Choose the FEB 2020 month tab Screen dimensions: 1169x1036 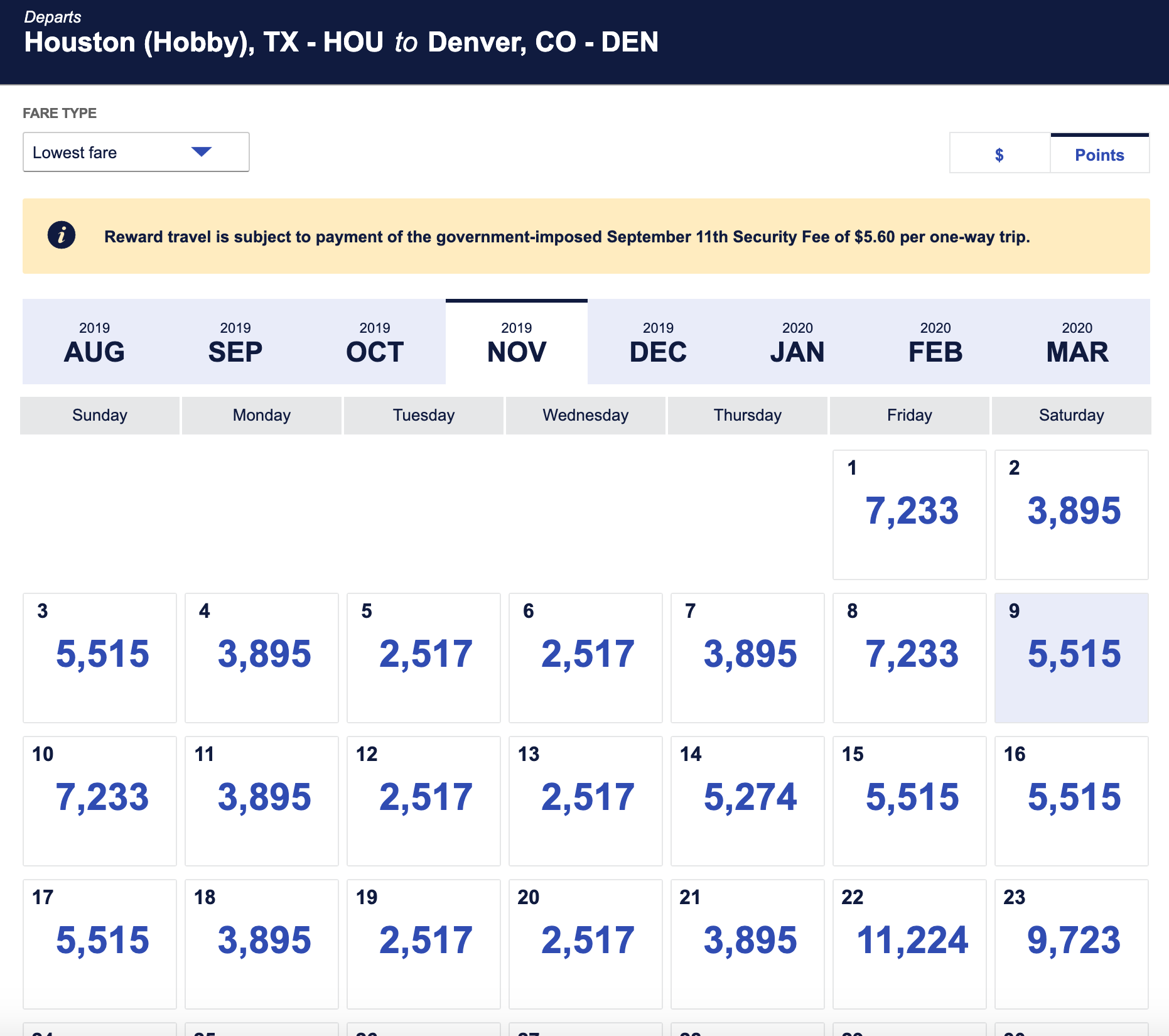click(x=935, y=342)
